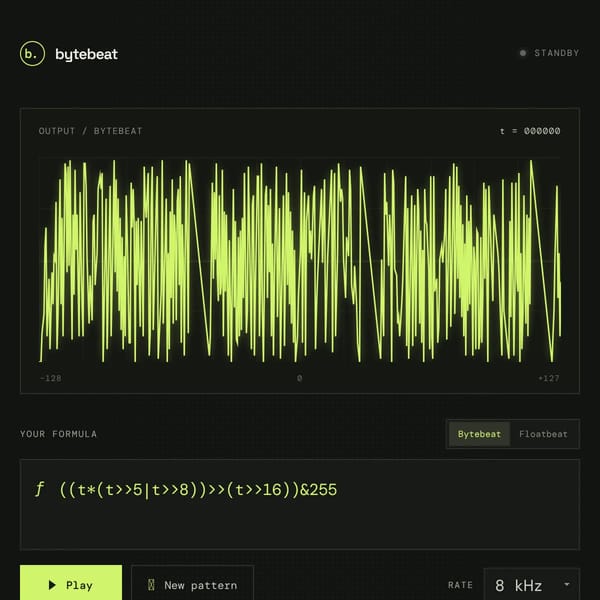Click the STANDBY status indicator dot

(x=523, y=53)
